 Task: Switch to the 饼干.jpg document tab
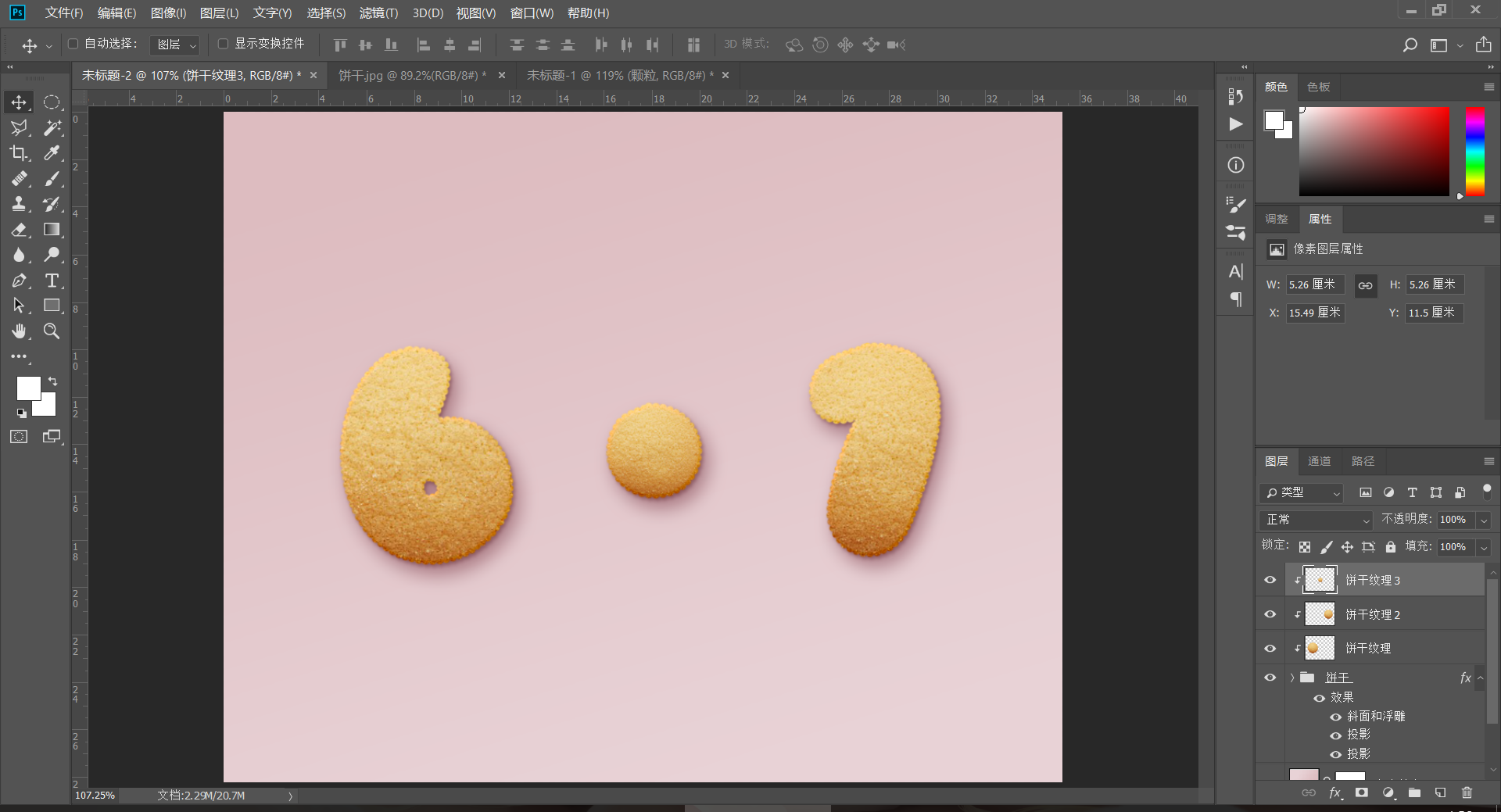pos(413,75)
